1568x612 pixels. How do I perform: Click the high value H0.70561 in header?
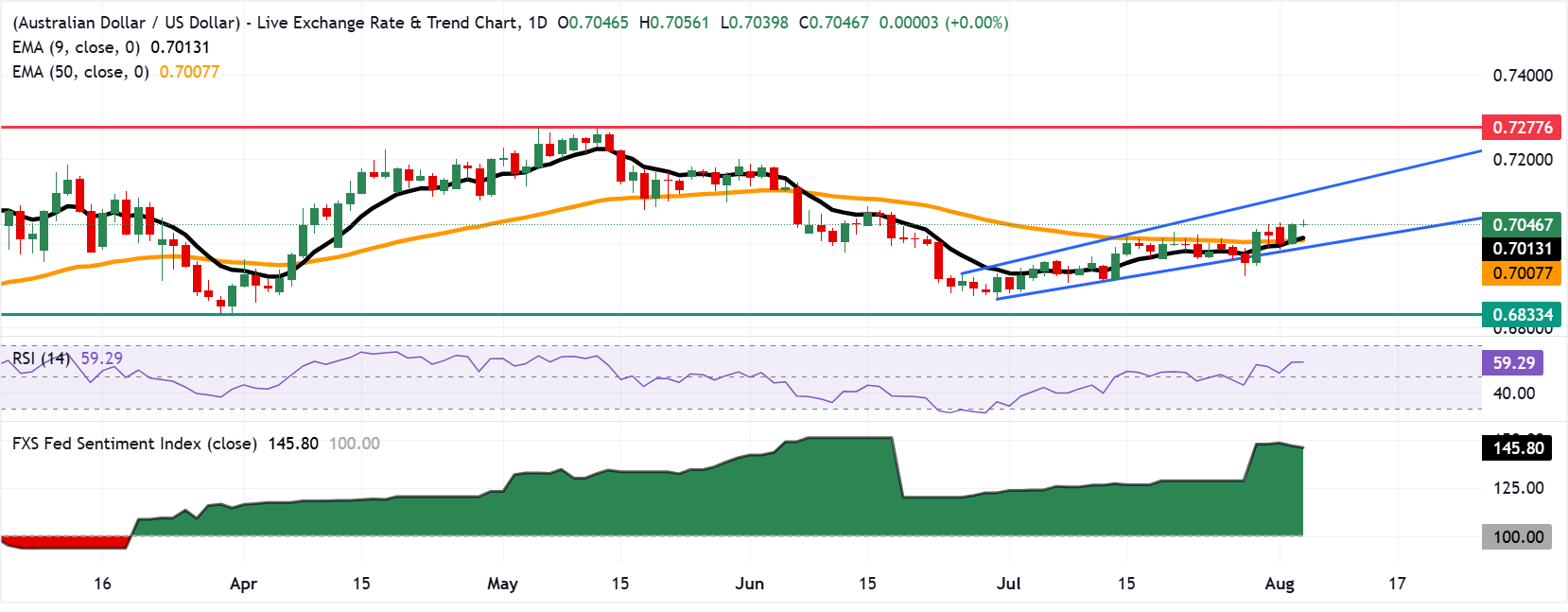(x=673, y=23)
